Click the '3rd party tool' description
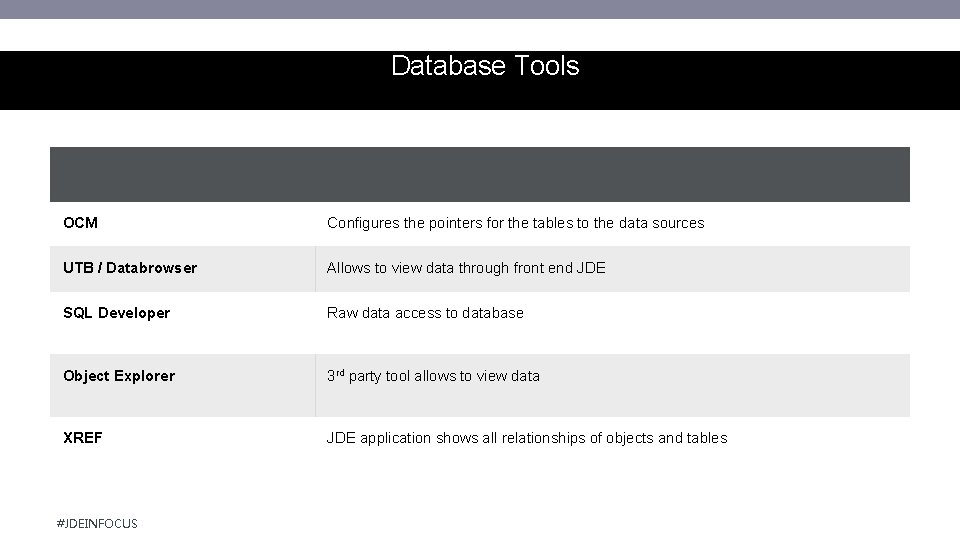 tap(433, 376)
